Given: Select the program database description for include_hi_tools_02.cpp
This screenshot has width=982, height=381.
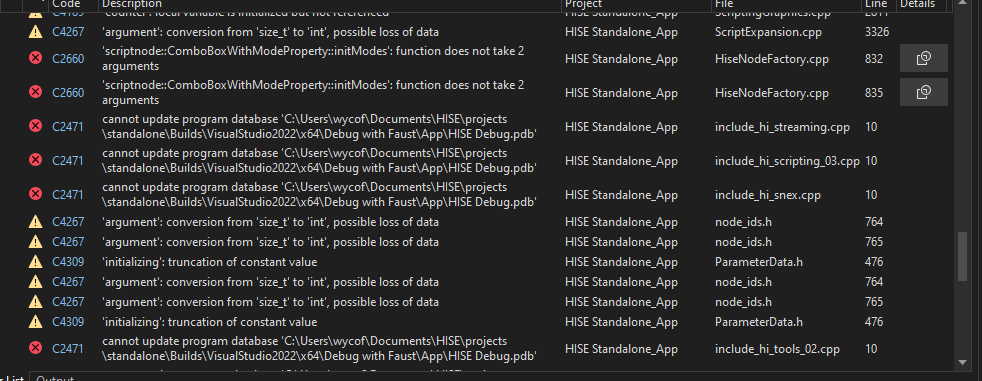Looking at the screenshot, I should coord(319,348).
